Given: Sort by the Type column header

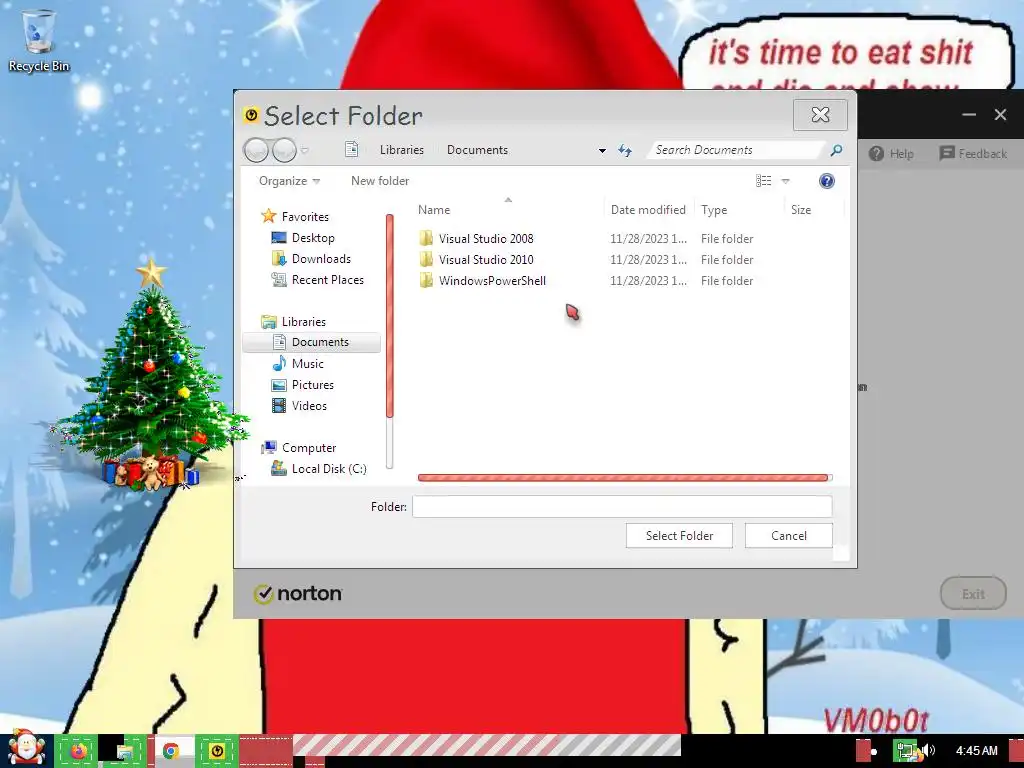Looking at the screenshot, I should click(x=739, y=210).
